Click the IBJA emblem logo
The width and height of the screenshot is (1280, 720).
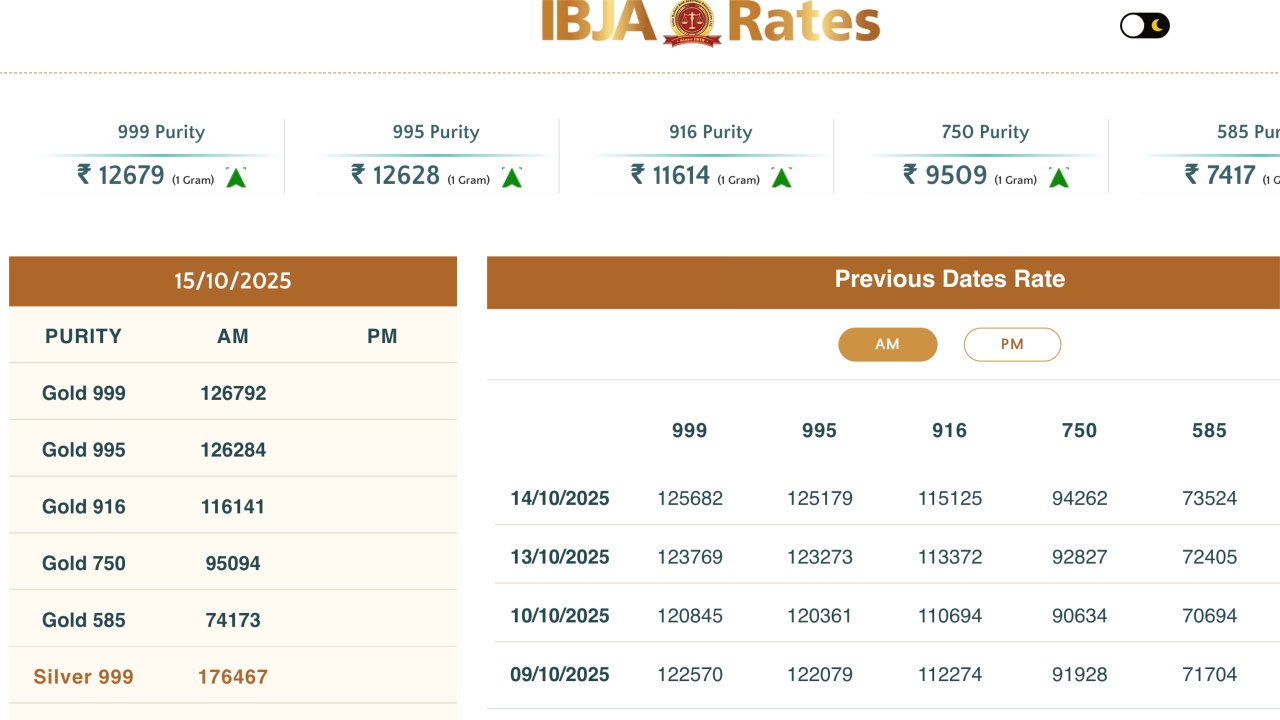point(692,22)
